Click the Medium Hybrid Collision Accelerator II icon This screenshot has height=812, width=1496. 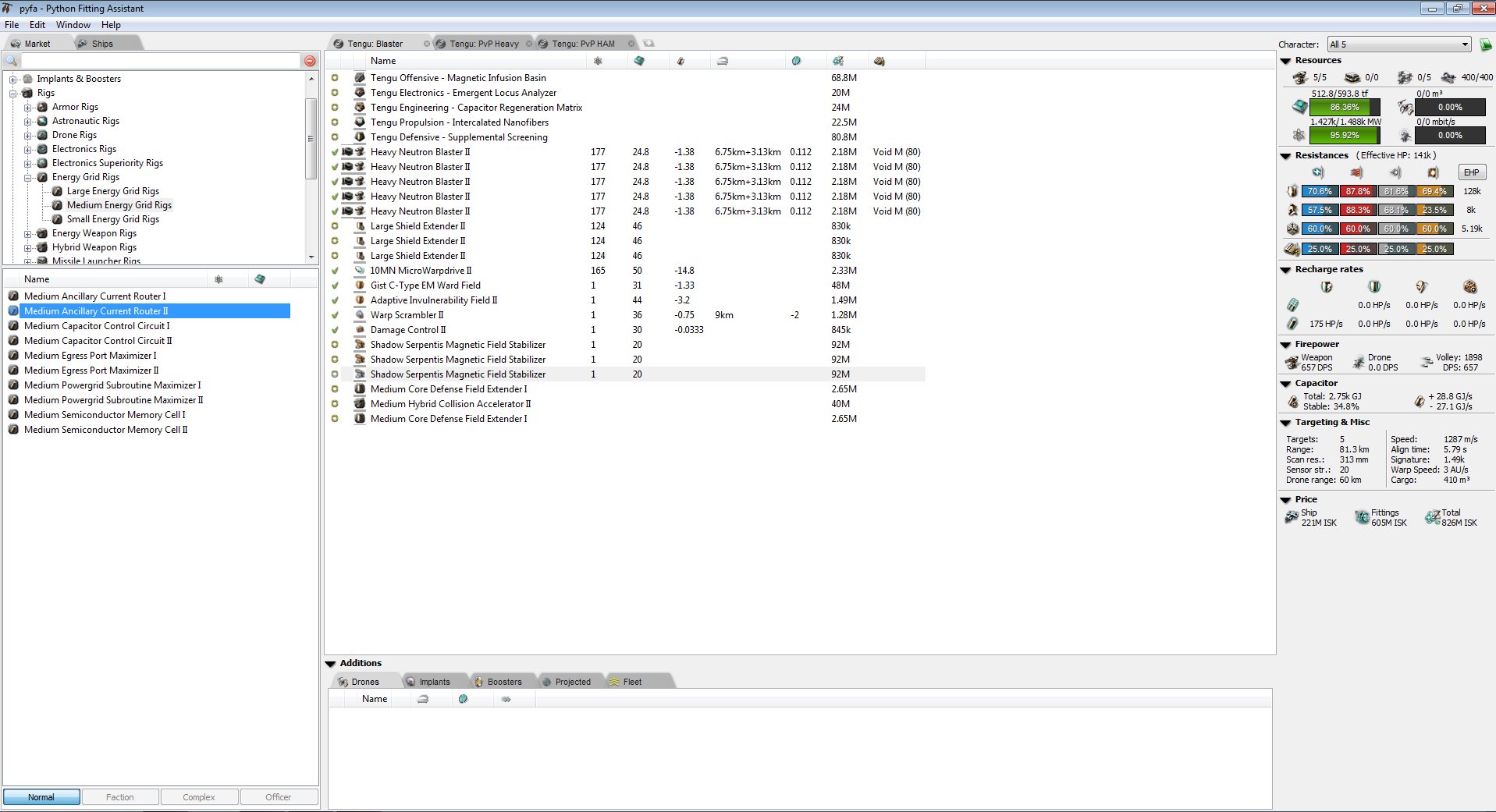(x=360, y=404)
